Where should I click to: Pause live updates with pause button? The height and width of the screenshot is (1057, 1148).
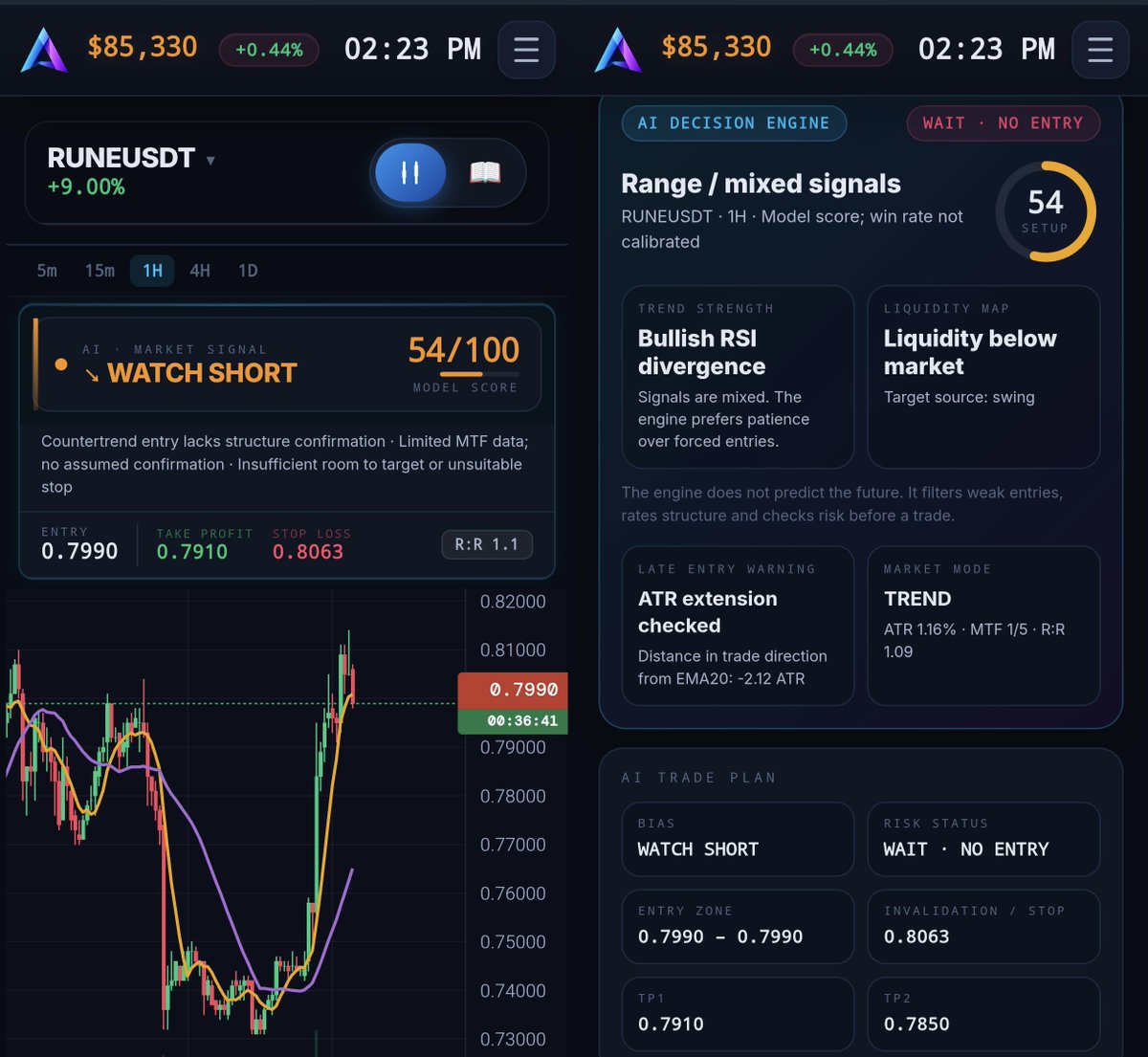(x=410, y=172)
